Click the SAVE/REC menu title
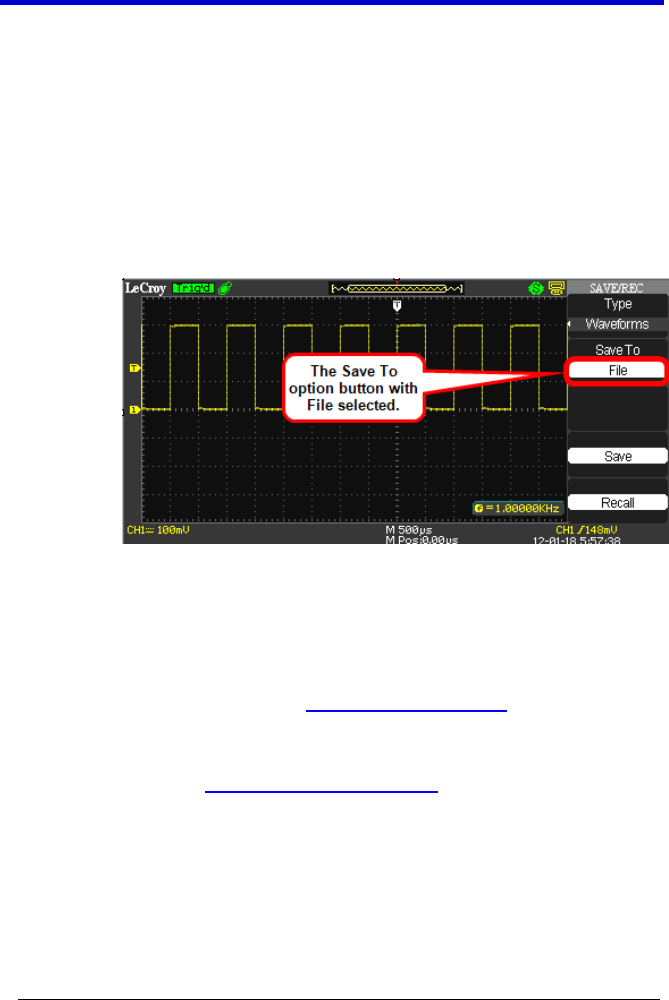Viewport: 669px width, 1000px height. (617, 288)
